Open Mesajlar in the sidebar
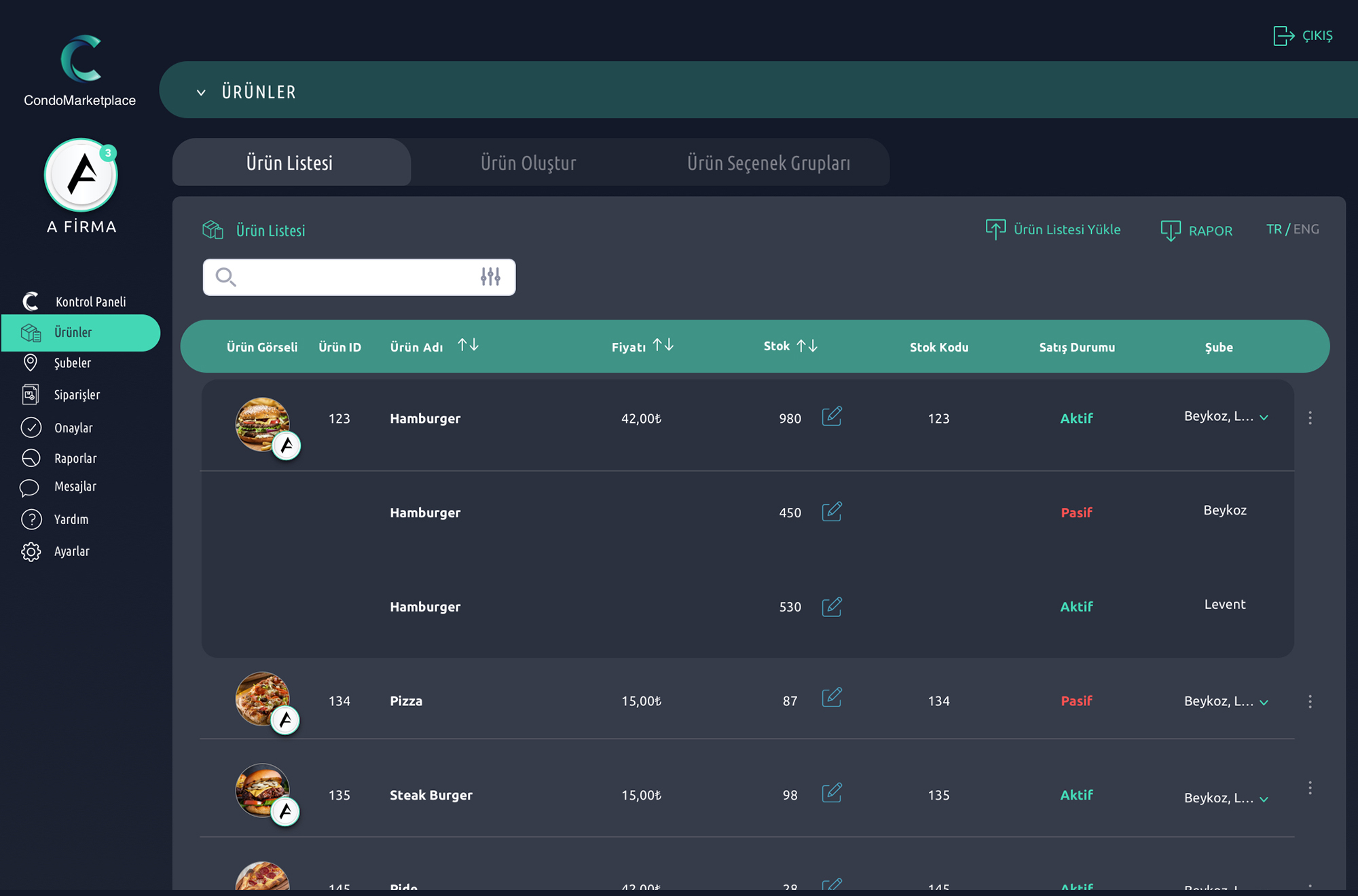Image resolution: width=1358 pixels, height=896 pixels. (x=75, y=487)
